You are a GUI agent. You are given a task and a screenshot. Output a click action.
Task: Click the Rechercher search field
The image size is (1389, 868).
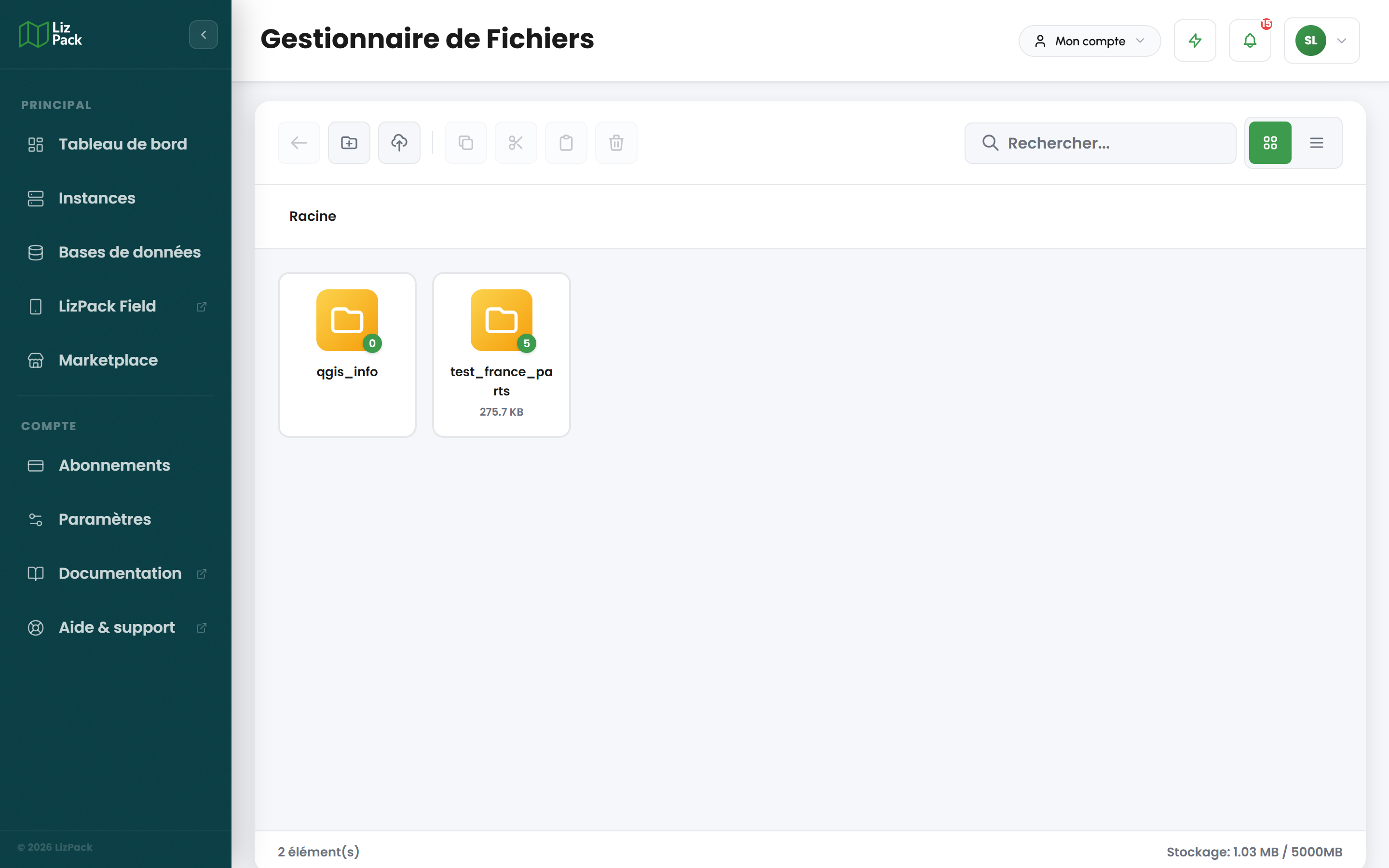[x=1100, y=143]
